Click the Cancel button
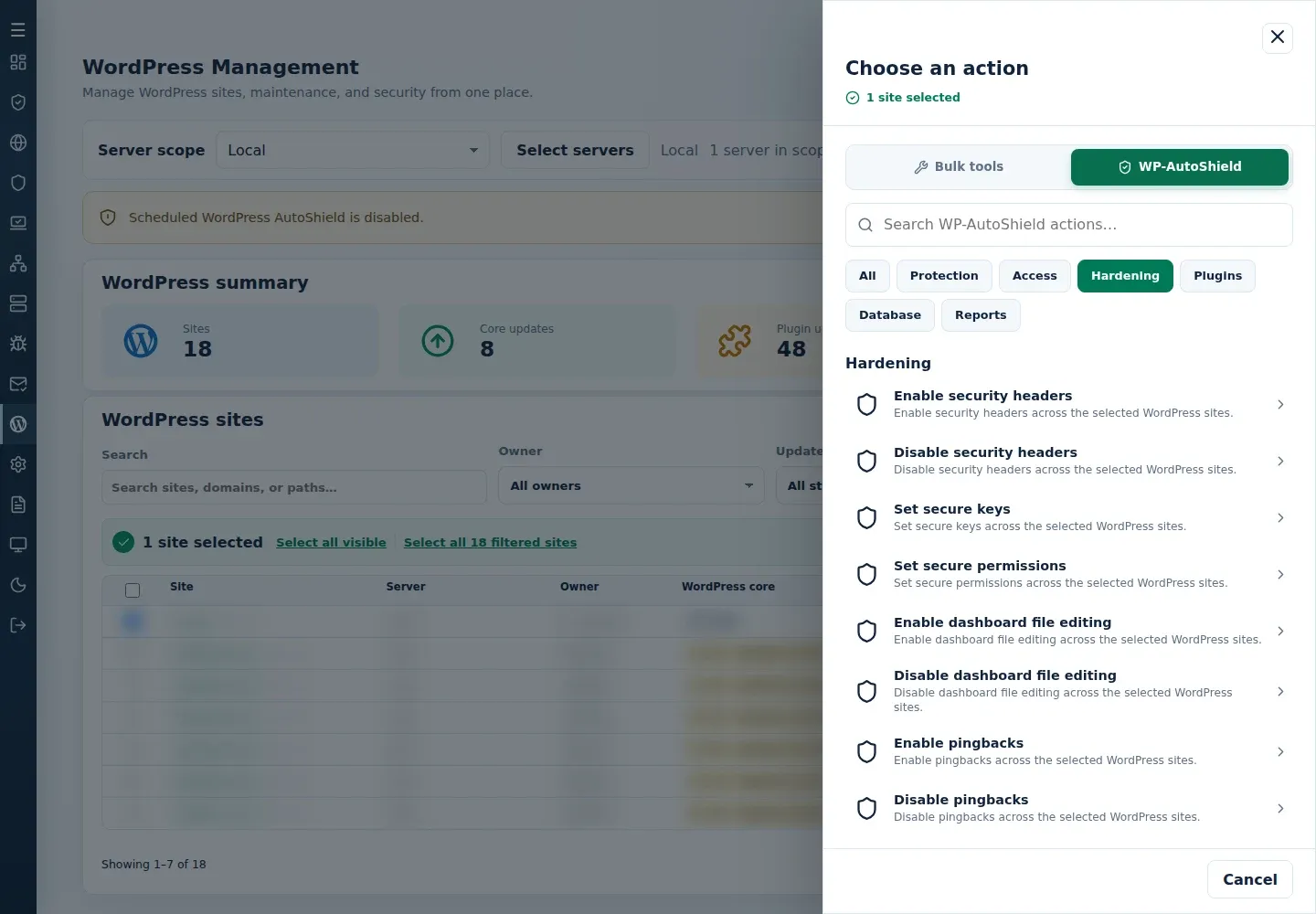Screen dimensions: 1316x914 click(x=1250, y=879)
